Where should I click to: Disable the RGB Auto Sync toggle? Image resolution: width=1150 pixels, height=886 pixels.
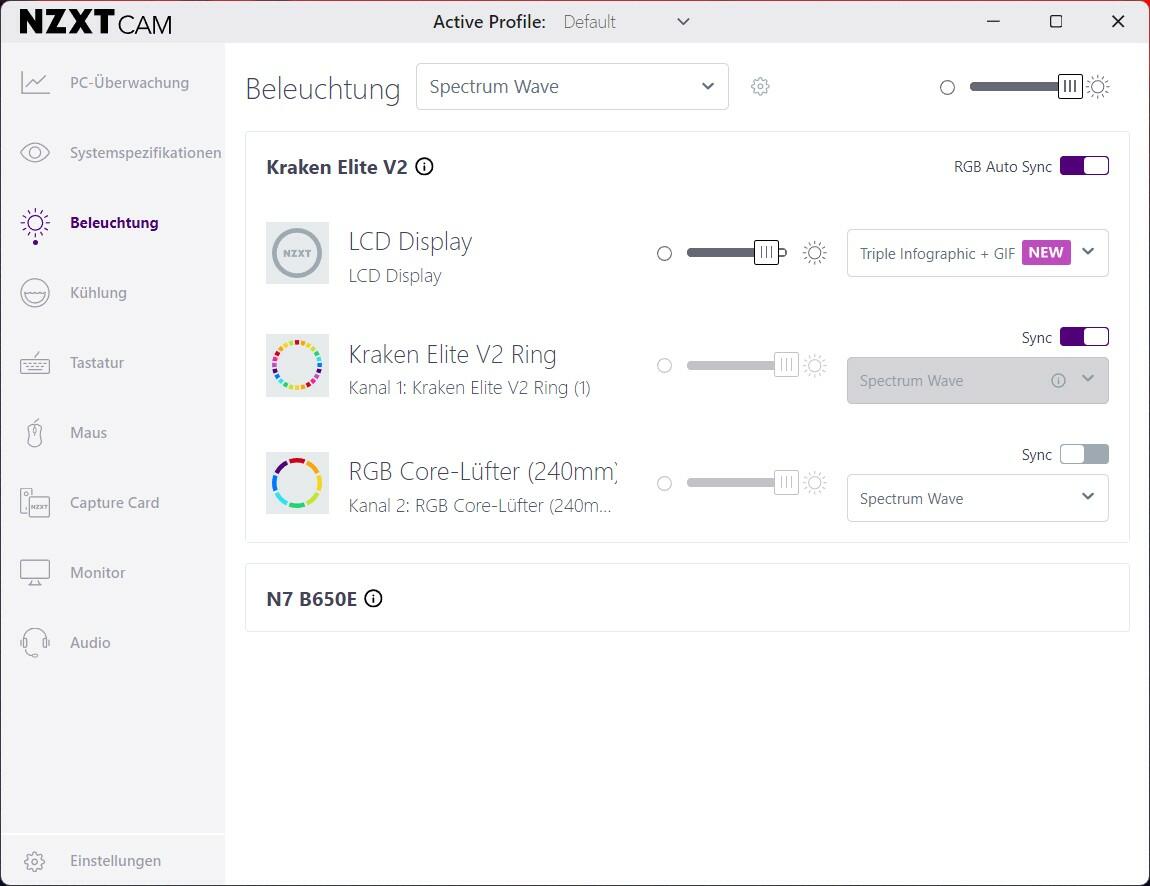pyautogui.click(x=1084, y=166)
